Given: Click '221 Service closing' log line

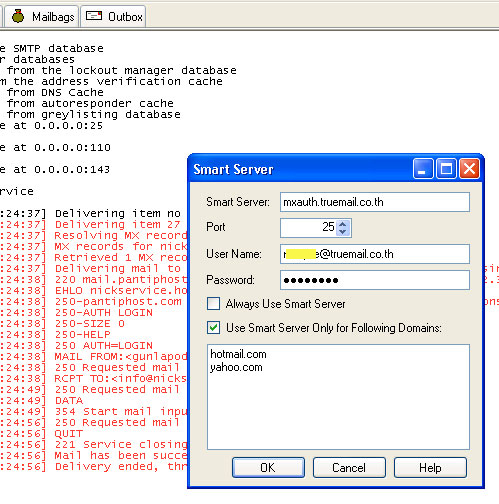Looking at the screenshot, I should (121, 445).
